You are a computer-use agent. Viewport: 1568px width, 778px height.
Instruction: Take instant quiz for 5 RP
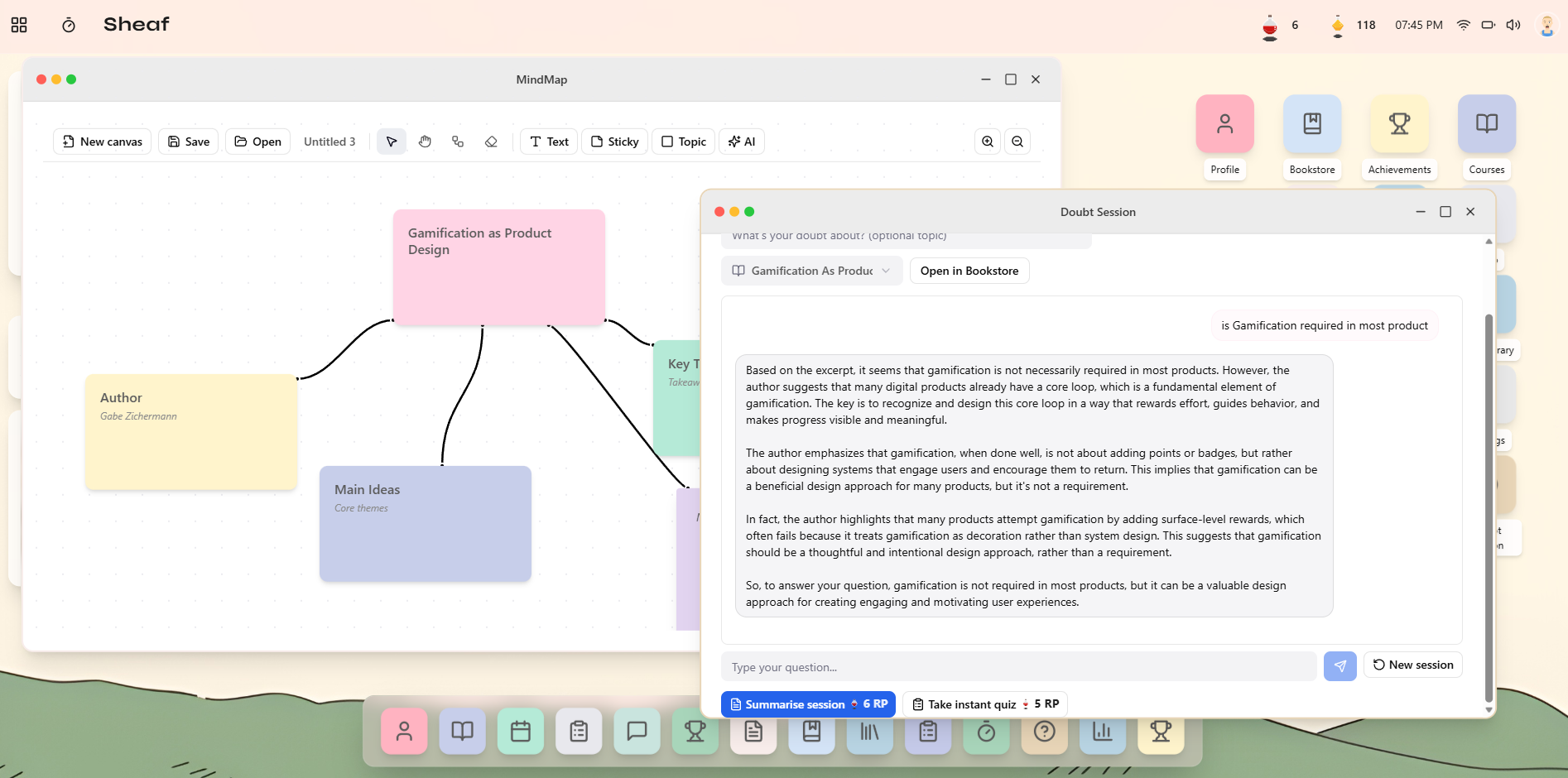984,704
